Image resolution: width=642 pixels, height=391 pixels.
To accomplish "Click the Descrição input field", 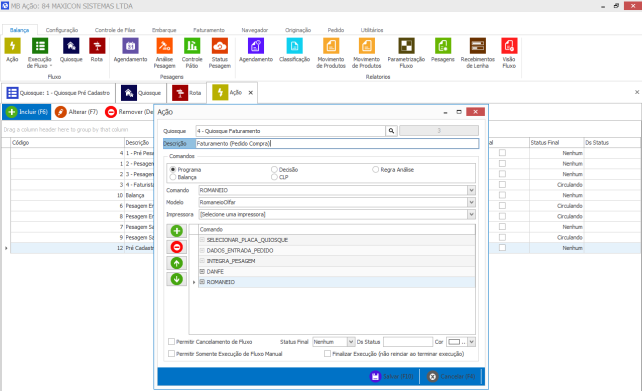I will pos(337,143).
